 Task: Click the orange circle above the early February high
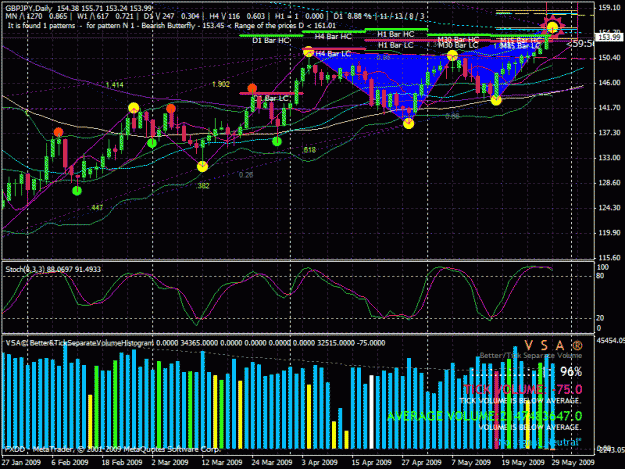point(58,132)
